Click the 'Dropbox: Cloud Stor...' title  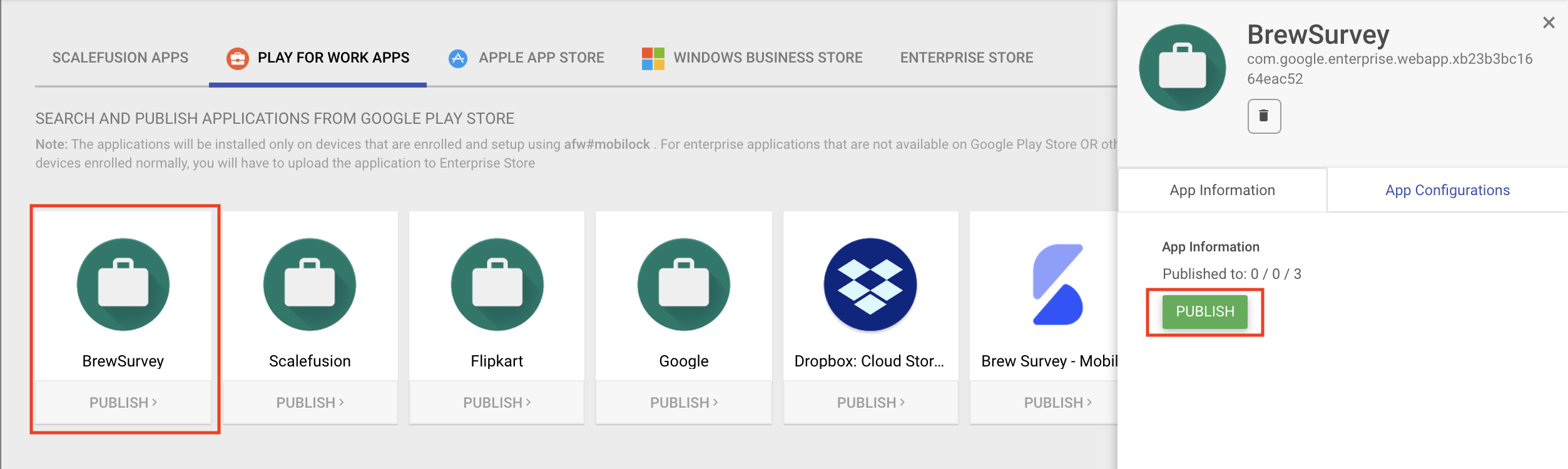[x=869, y=361]
